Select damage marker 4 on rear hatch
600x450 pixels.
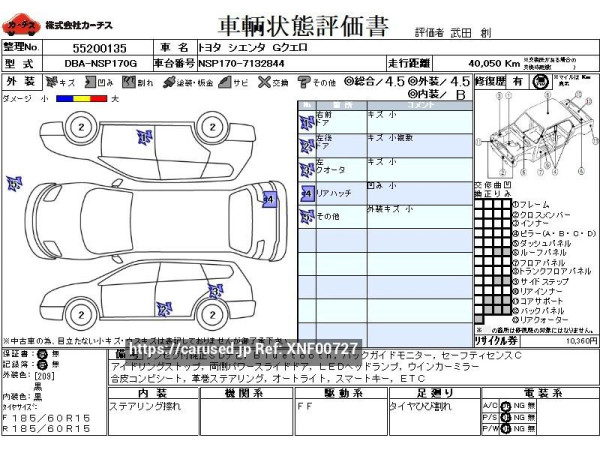click(268, 199)
